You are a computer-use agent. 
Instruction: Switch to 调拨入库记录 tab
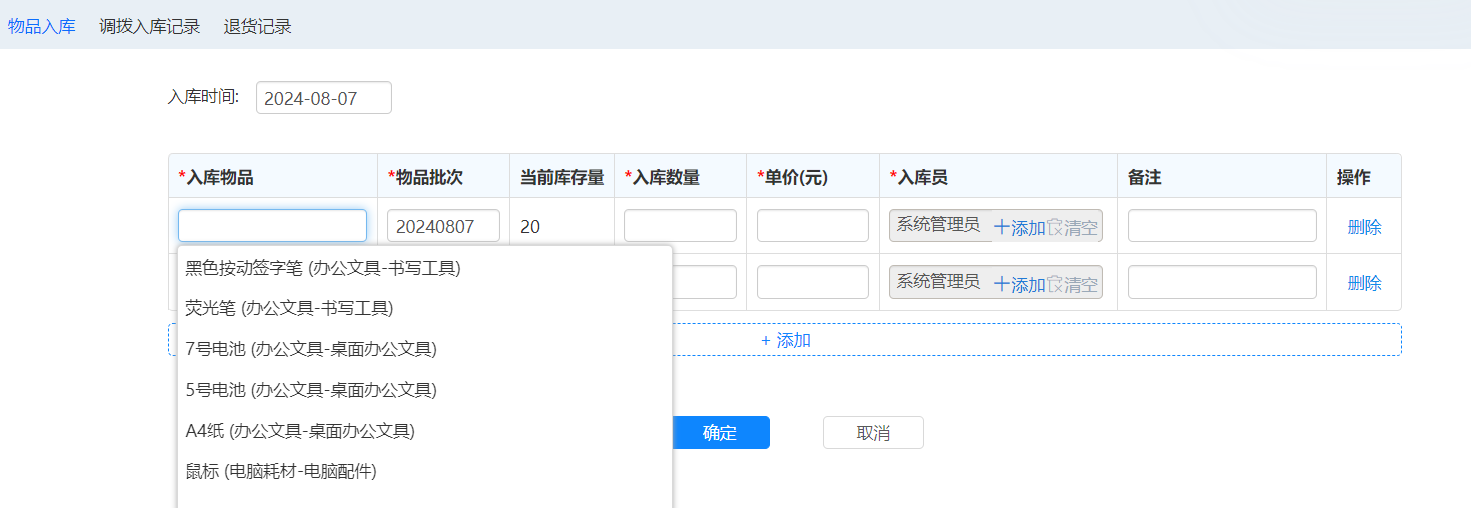click(x=149, y=26)
